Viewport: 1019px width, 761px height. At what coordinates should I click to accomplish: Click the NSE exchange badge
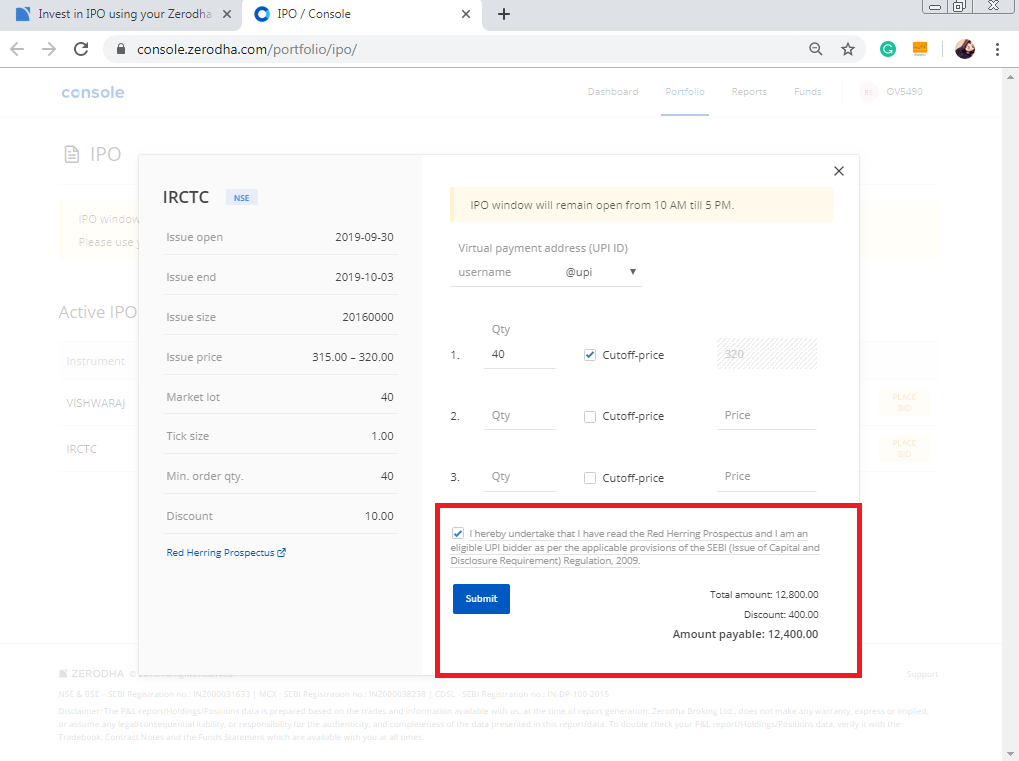[x=242, y=198]
